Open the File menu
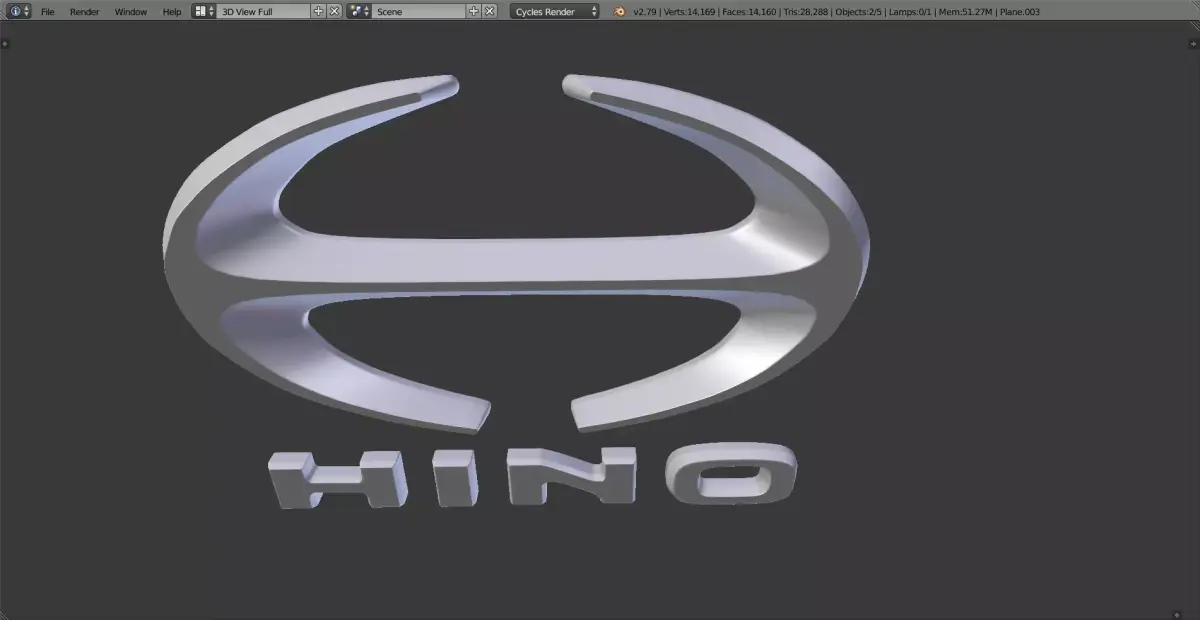Image resolution: width=1200 pixels, height=620 pixels. point(47,12)
